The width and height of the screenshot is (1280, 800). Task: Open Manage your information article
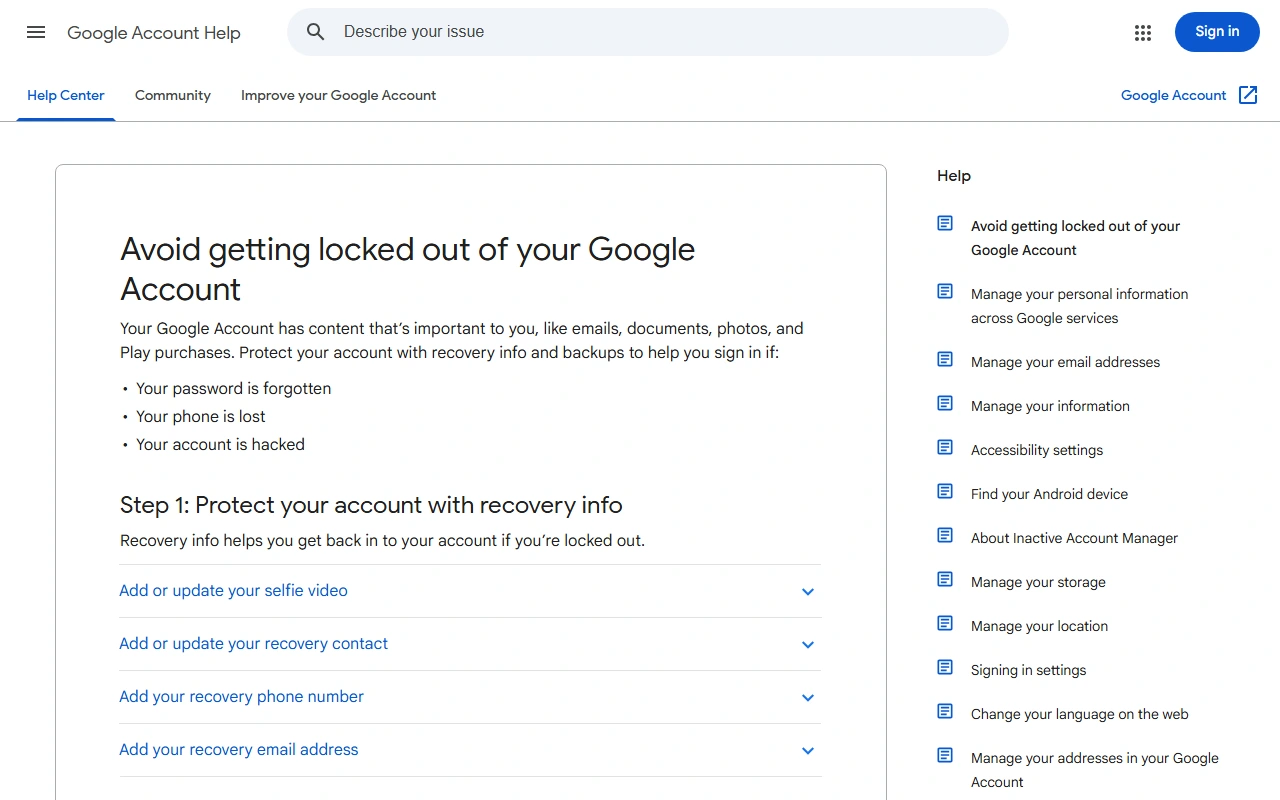pyautogui.click(x=1050, y=406)
